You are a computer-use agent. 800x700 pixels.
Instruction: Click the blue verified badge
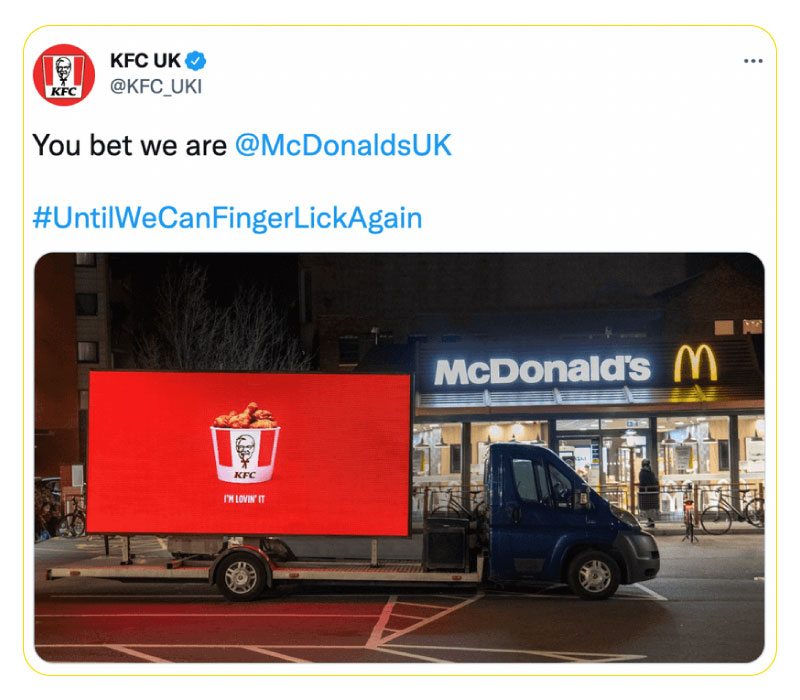point(195,61)
